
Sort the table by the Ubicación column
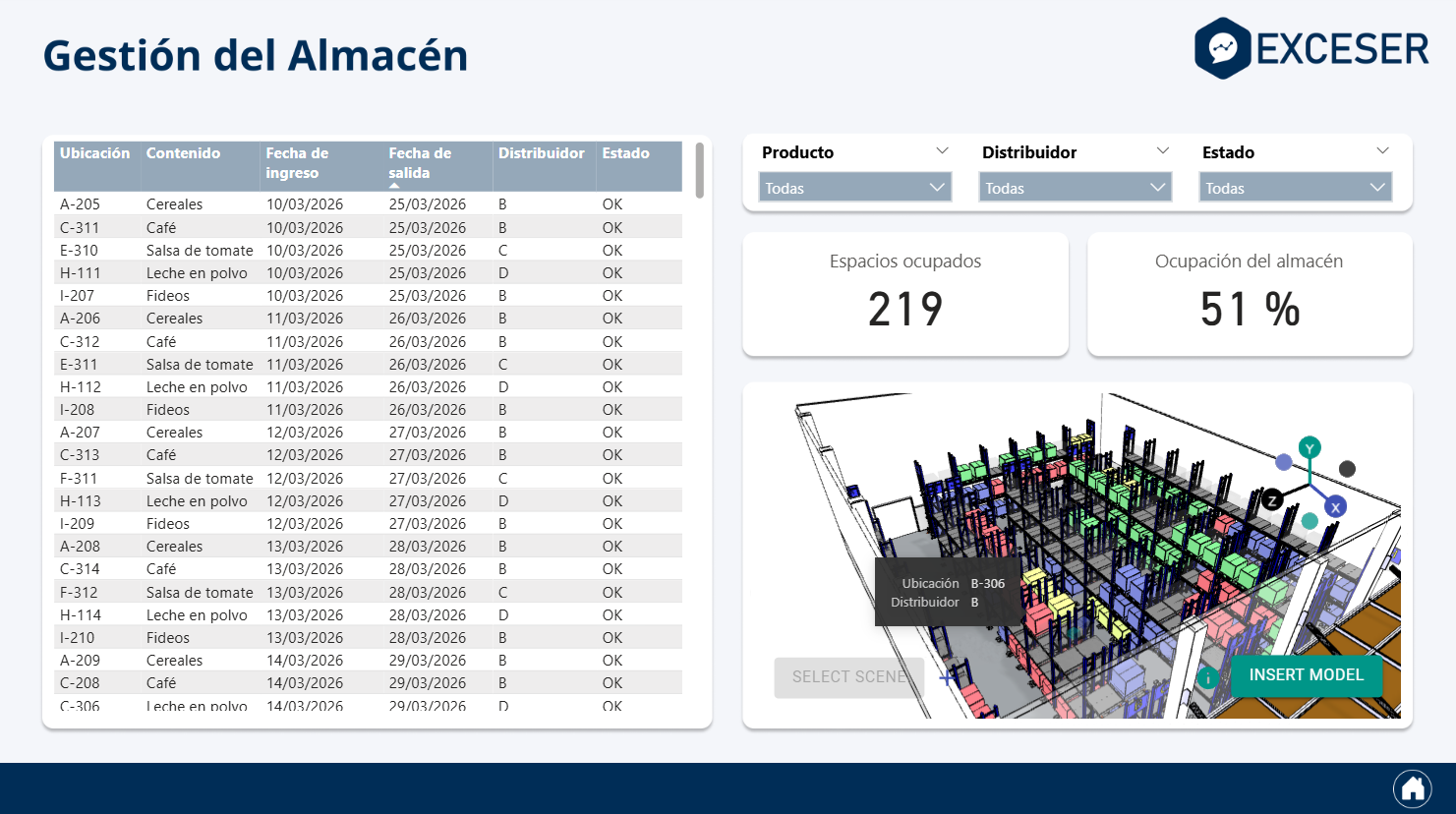(95, 153)
